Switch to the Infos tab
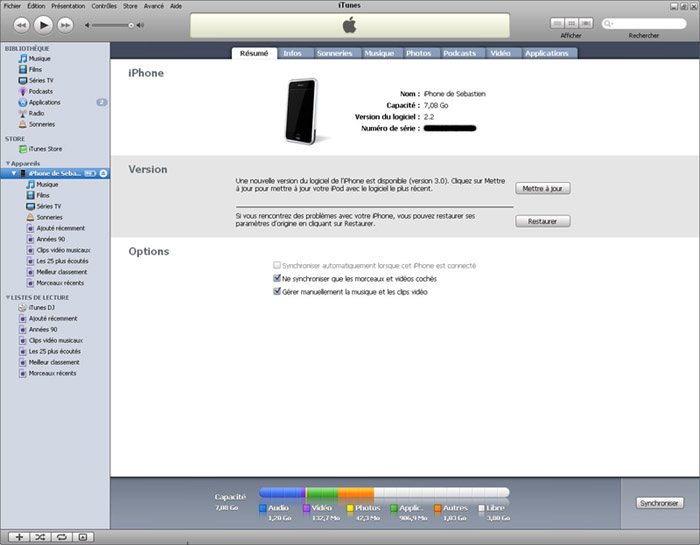 pos(292,53)
